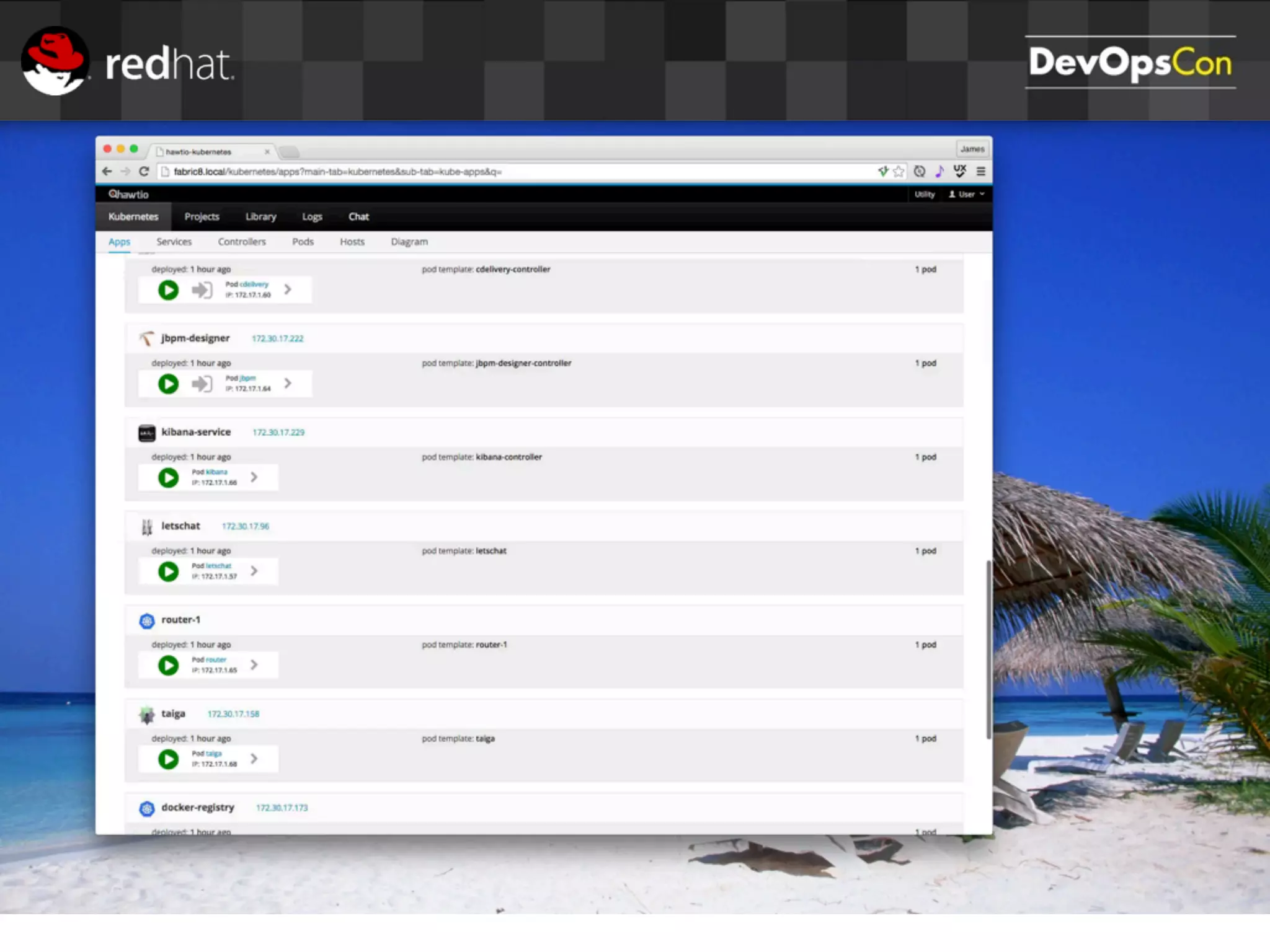Open jbpm-designer IP link 172.30.17.222
The width and height of the screenshot is (1270, 952).
(x=277, y=338)
